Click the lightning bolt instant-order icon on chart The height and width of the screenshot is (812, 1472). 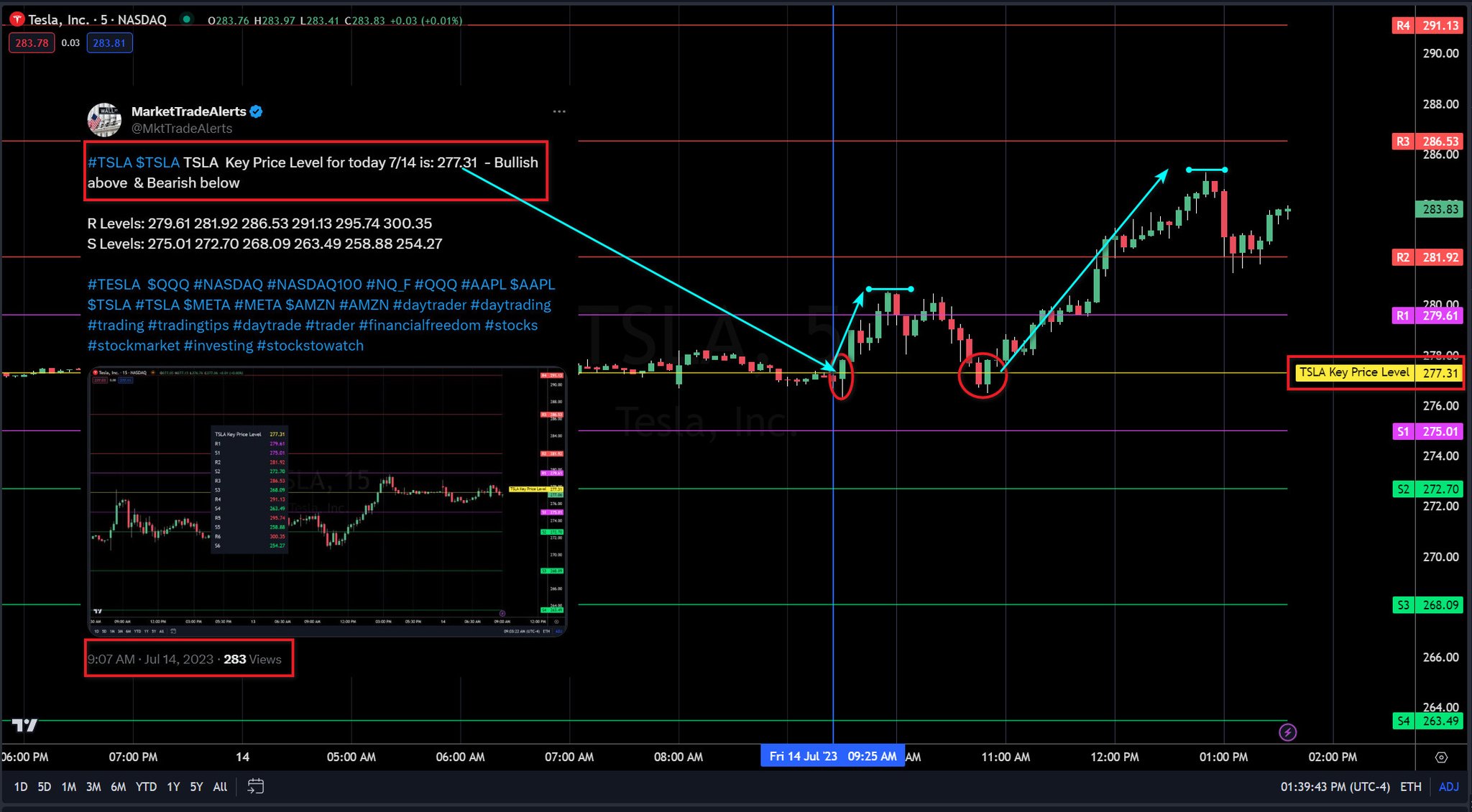pos(1289,732)
